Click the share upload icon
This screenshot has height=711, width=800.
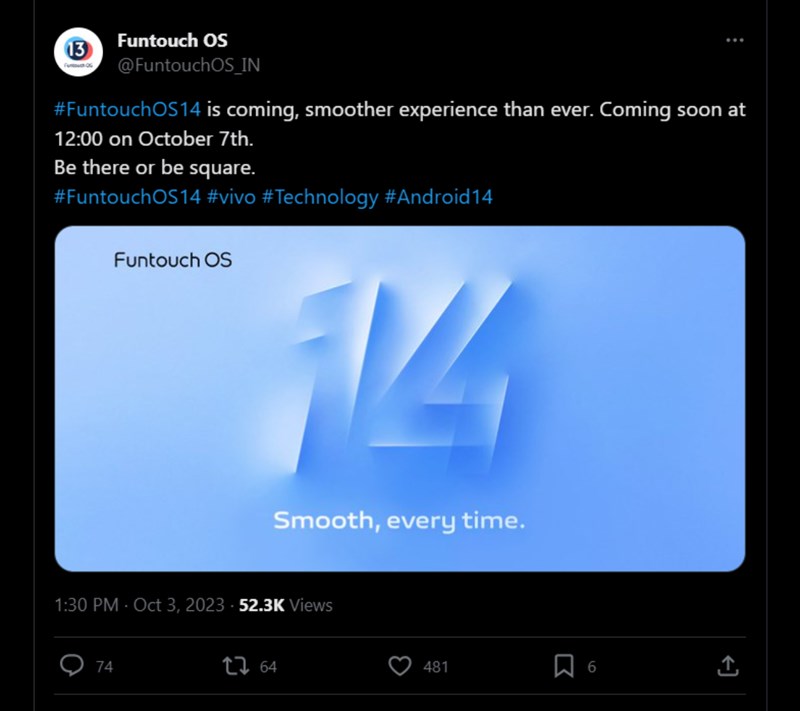coord(729,666)
